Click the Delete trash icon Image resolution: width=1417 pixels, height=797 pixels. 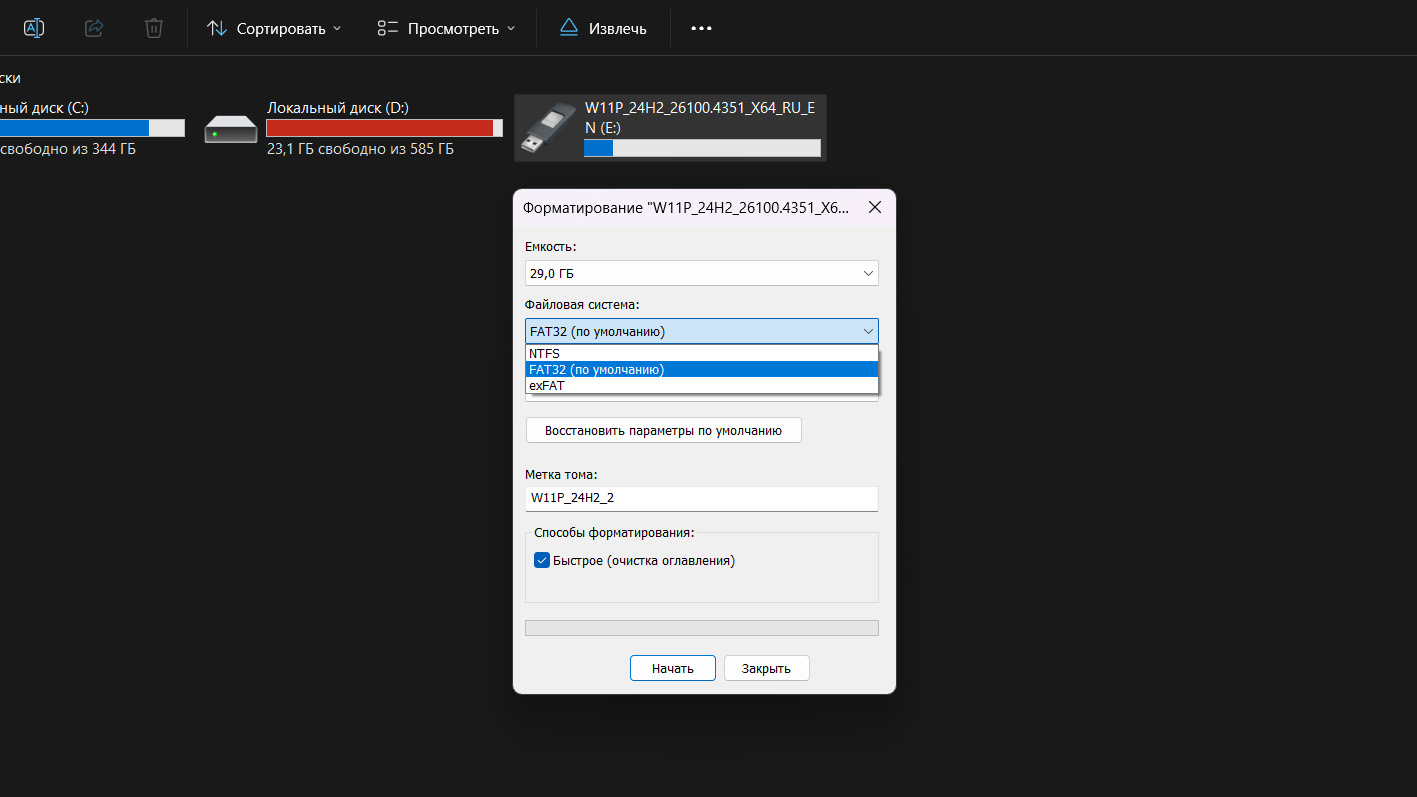(x=154, y=28)
